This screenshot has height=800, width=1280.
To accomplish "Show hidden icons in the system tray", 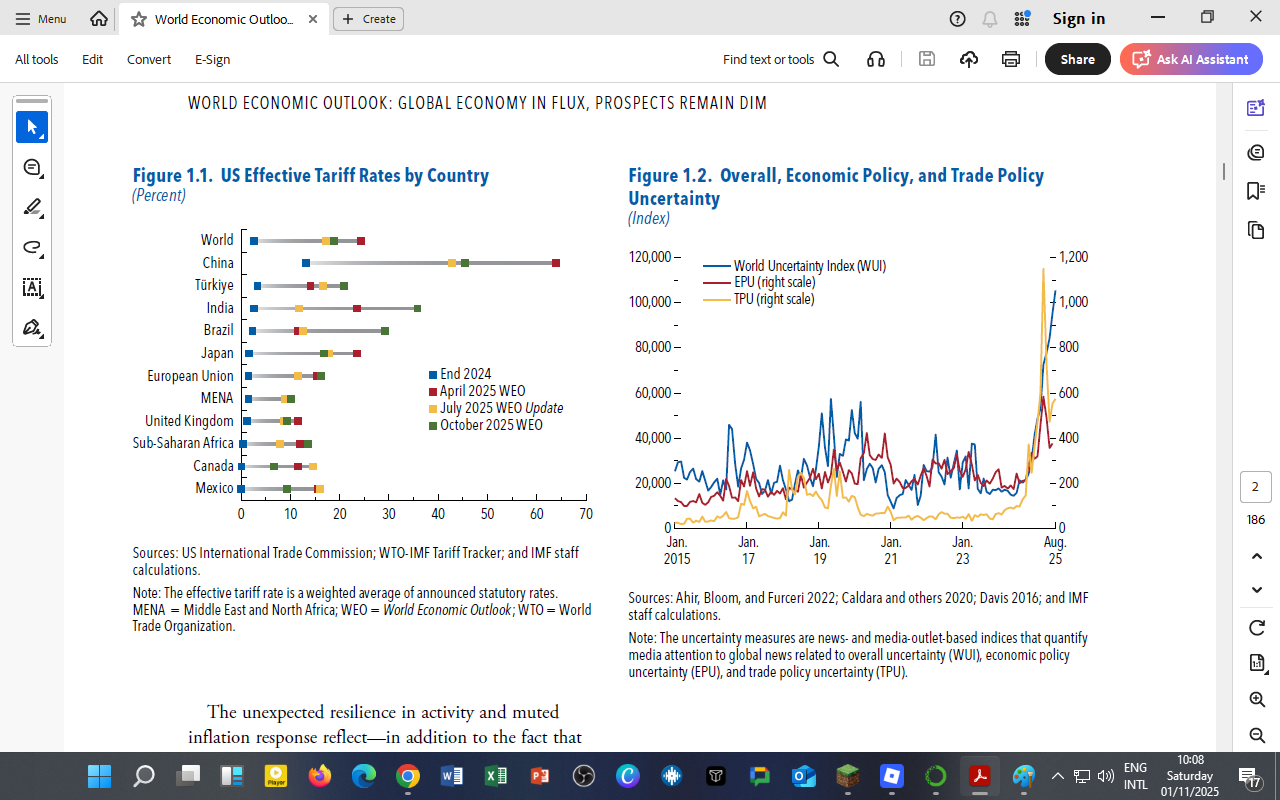I will tap(1058, 776).
